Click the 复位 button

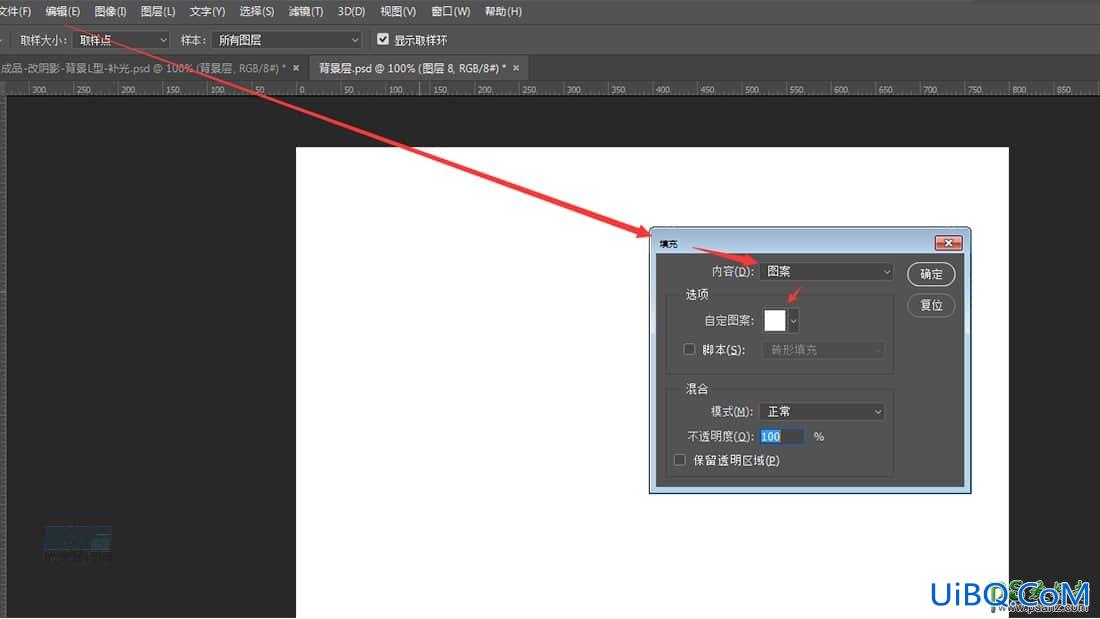click(931, 305)
